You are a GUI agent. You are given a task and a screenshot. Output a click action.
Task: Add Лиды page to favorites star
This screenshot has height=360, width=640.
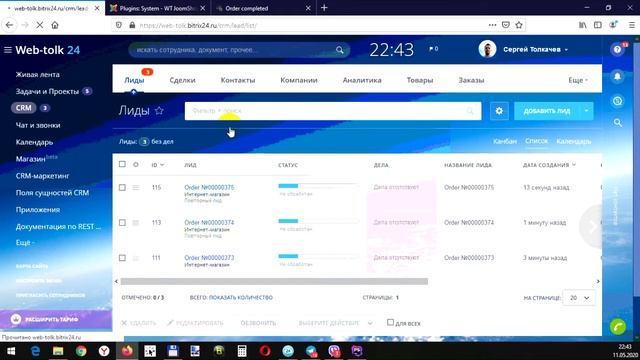[159, 111]
